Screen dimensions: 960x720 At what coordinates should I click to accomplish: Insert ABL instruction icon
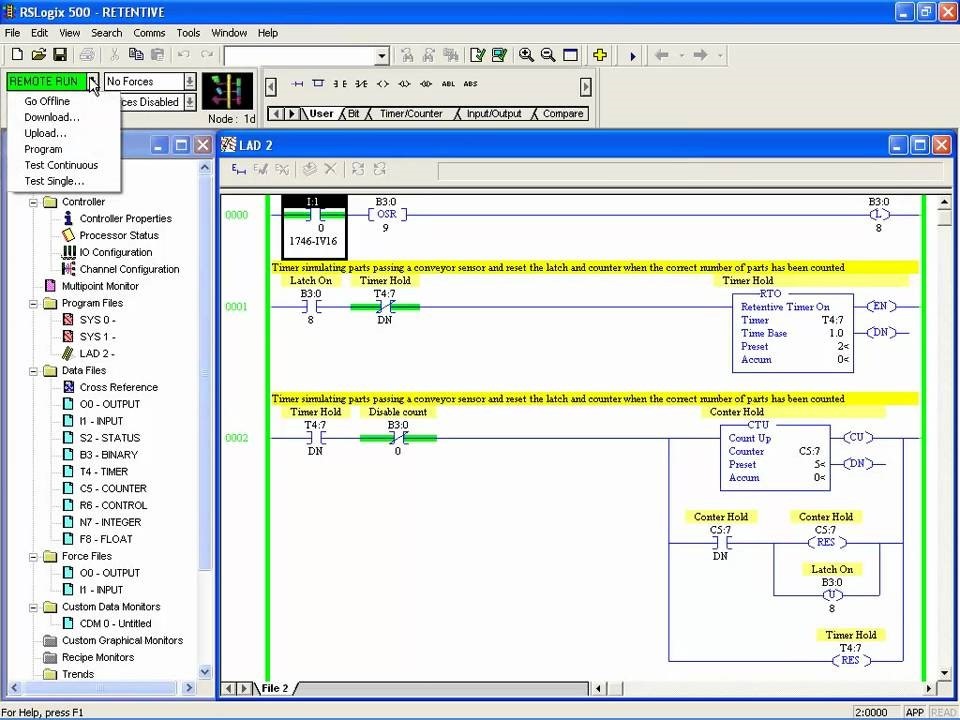click(448, 84)
